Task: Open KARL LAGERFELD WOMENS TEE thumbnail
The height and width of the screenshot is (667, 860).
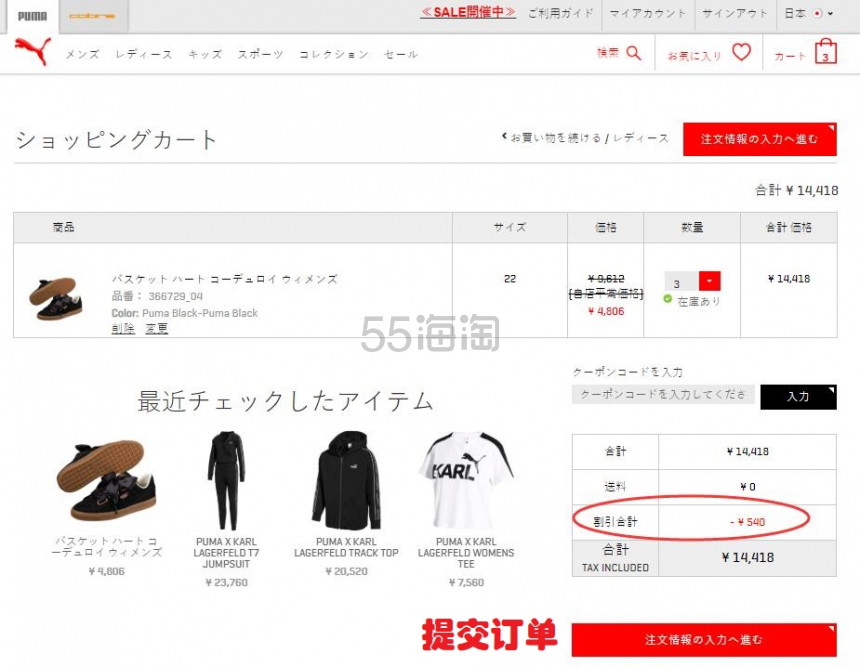Action: point(466,480)
